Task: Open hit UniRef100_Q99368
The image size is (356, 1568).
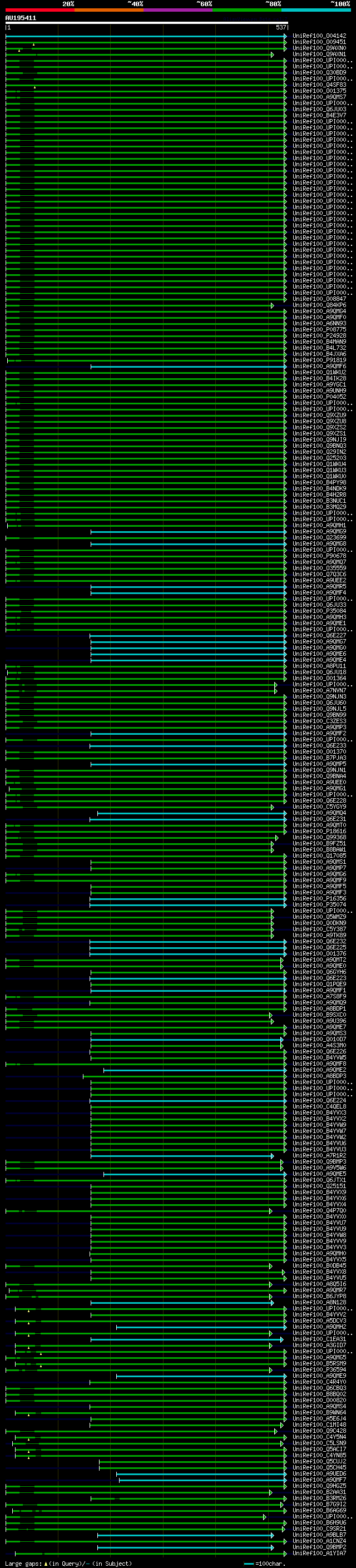Action: click(319, 837)
